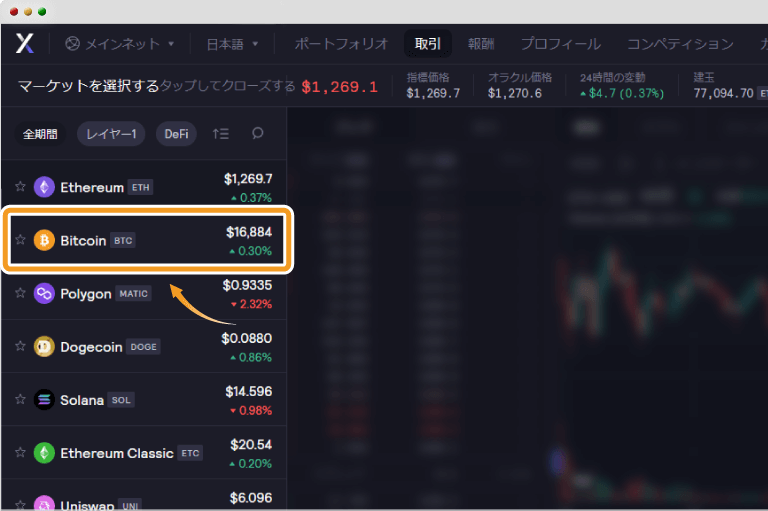The height and width of the screenshot is (511, 768).
Task: Click the red $1,269.1 current price
Action: pos(339,87)
